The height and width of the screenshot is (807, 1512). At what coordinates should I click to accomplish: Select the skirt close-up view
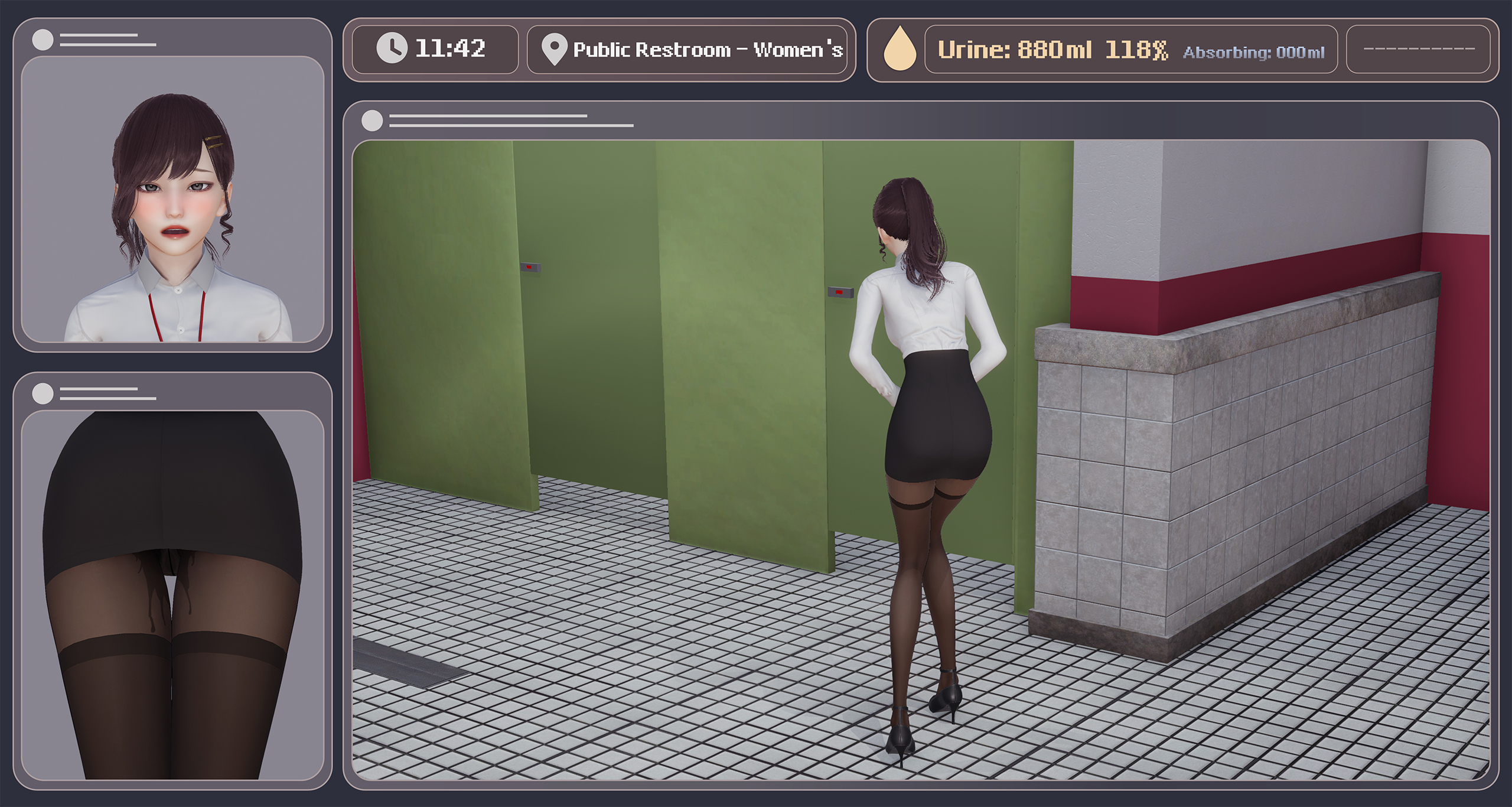(x=172, y=596)
